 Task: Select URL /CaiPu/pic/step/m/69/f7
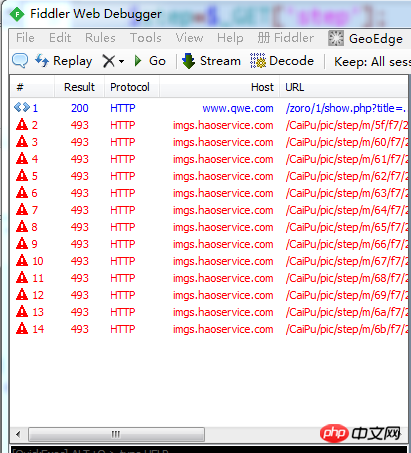[347, 295]
